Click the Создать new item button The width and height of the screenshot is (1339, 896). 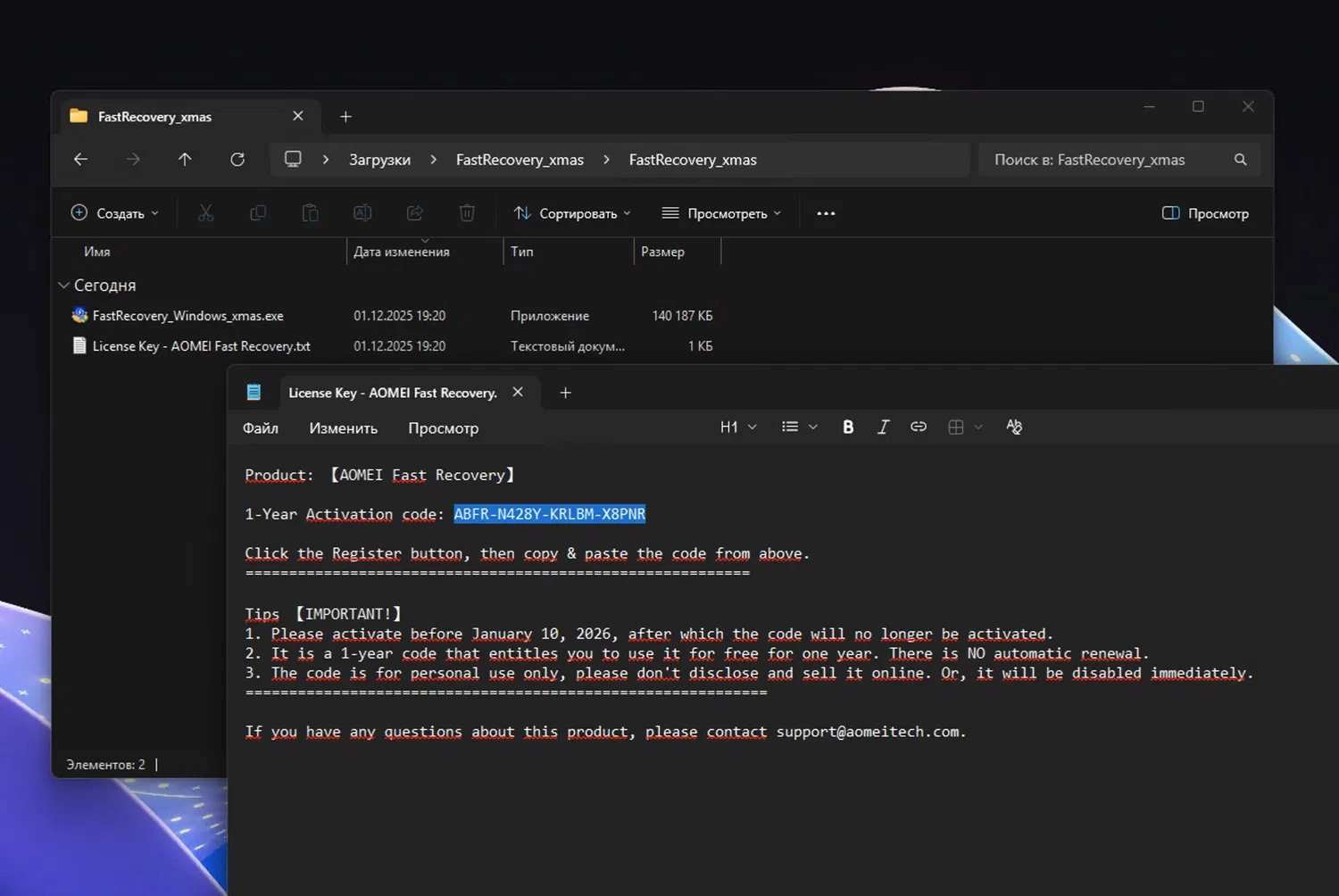coord(114,213)
